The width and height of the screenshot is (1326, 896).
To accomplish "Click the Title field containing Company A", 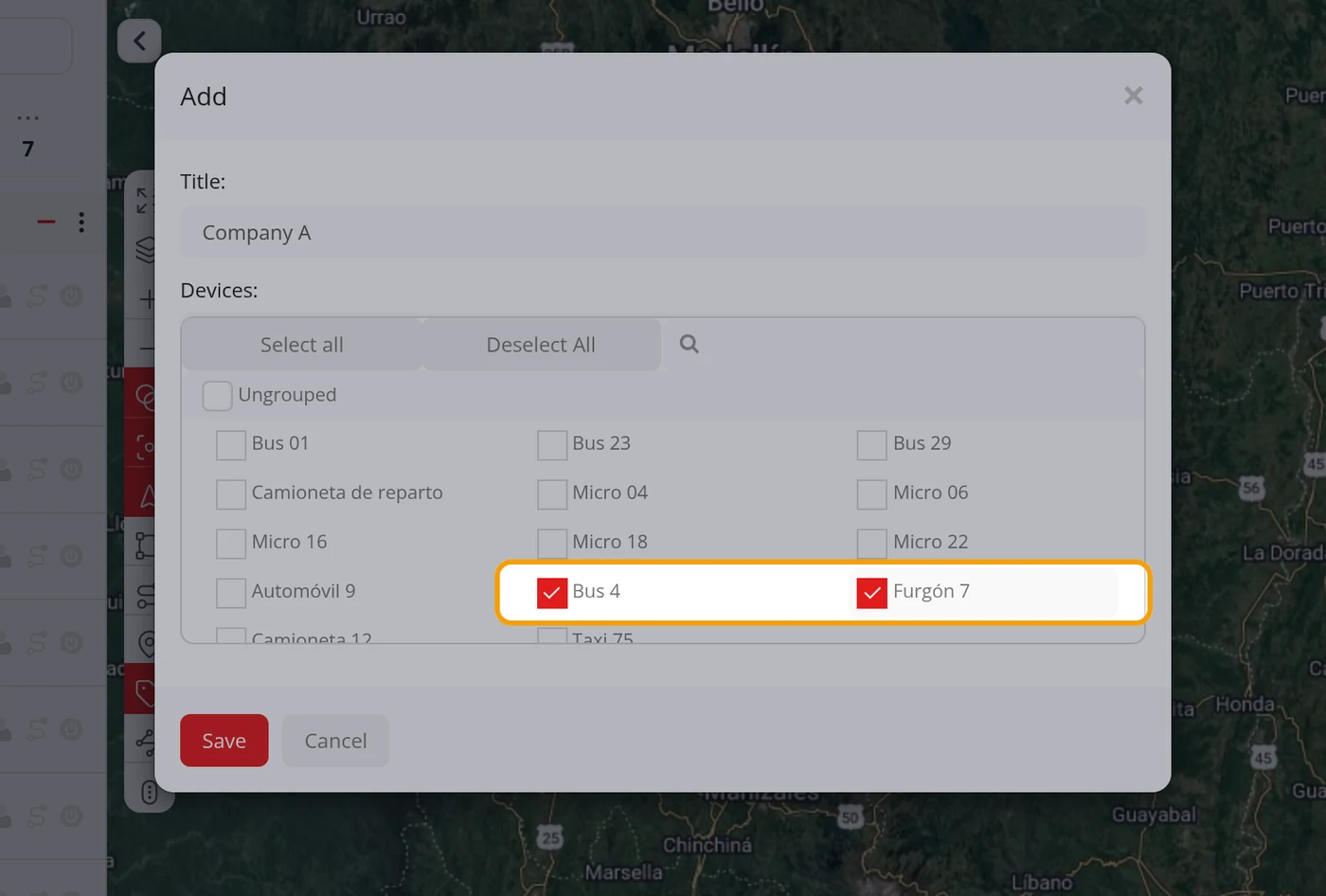I will (663, 232).
